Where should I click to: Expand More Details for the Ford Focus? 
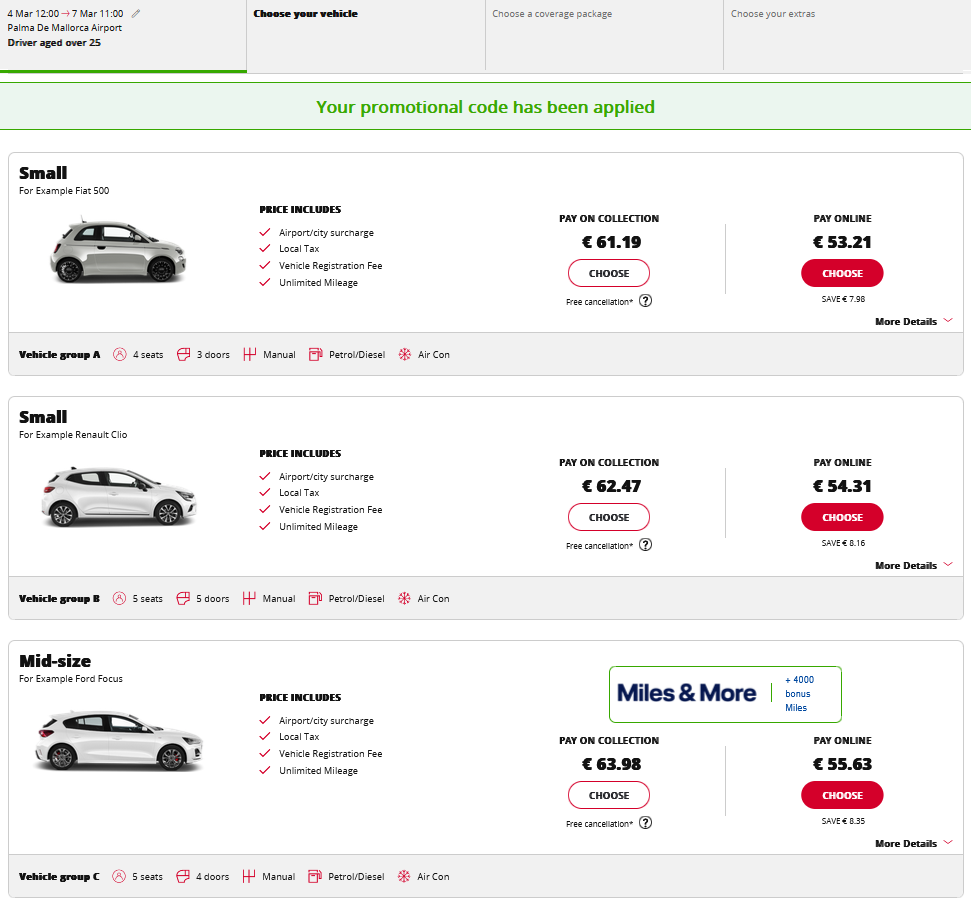tap(913, 843)
